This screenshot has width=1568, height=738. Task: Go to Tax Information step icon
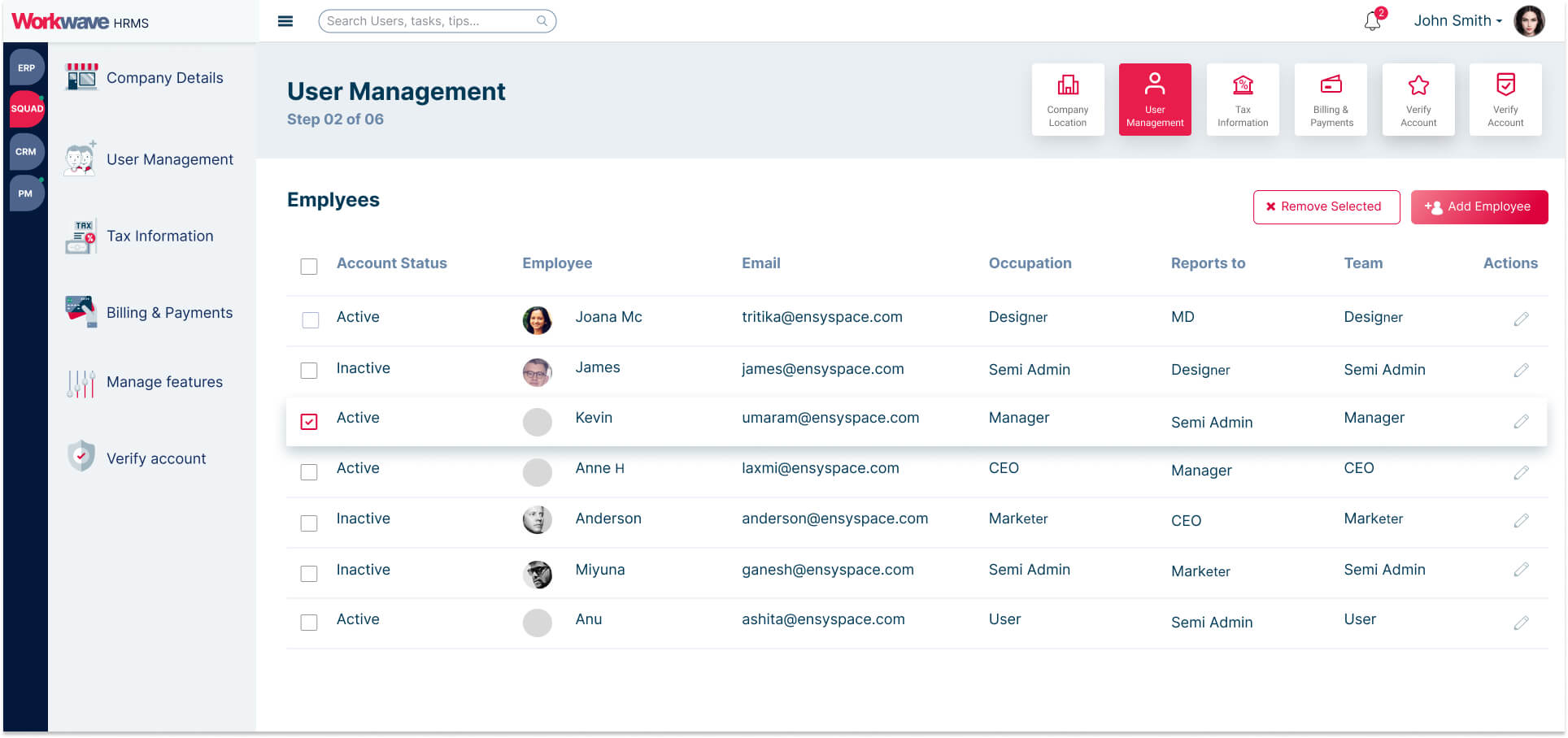point(1242,100)
